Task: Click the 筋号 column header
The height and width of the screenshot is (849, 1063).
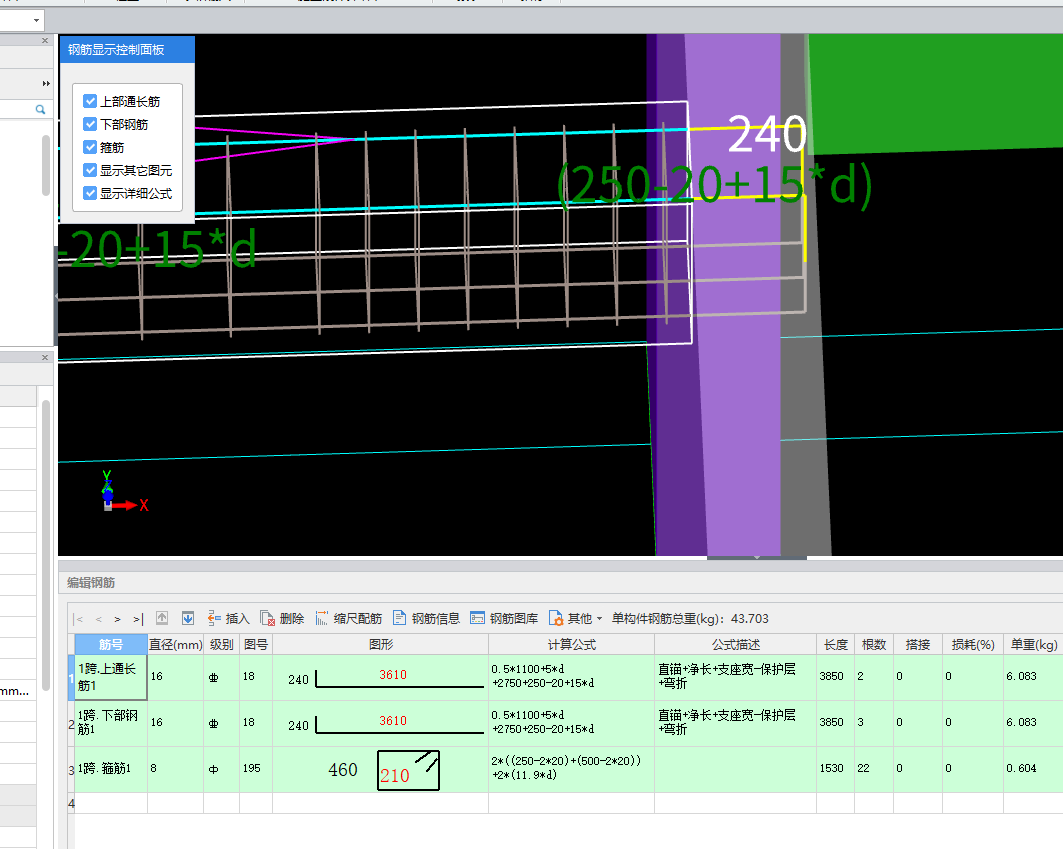Action: (x=111, y=645)
